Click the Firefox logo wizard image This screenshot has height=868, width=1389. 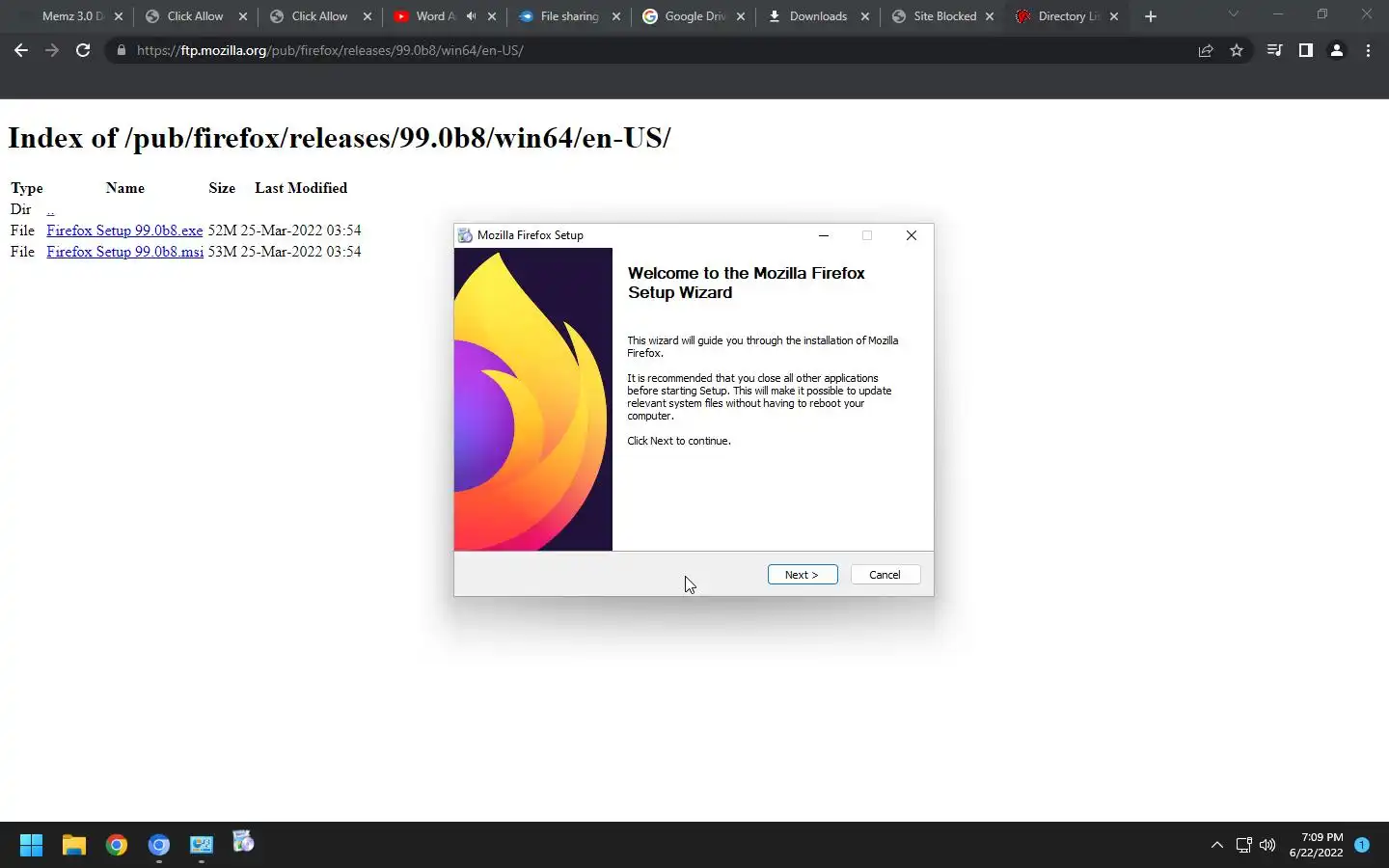pos(533,399)
